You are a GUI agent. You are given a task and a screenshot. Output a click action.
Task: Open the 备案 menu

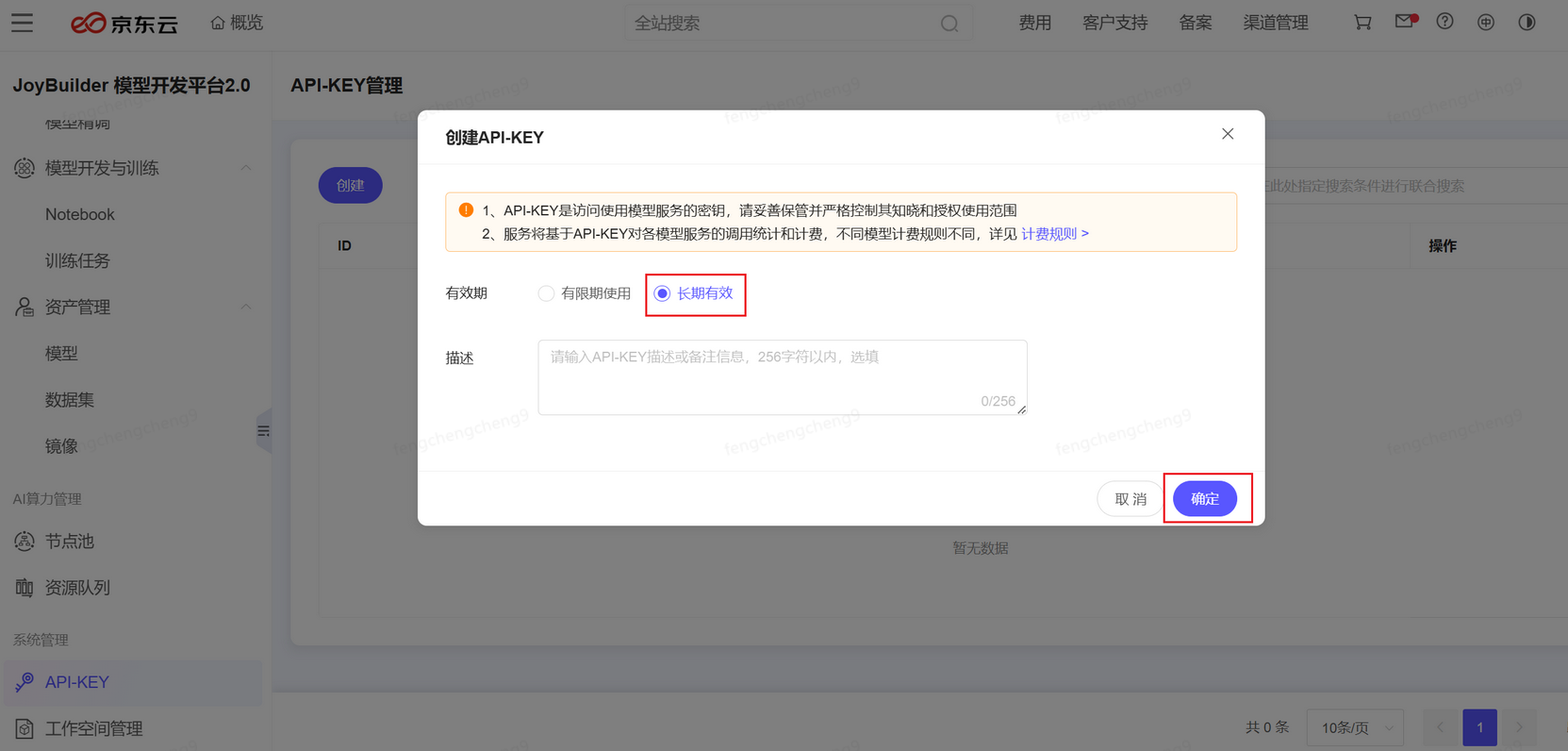(1195, 23)
